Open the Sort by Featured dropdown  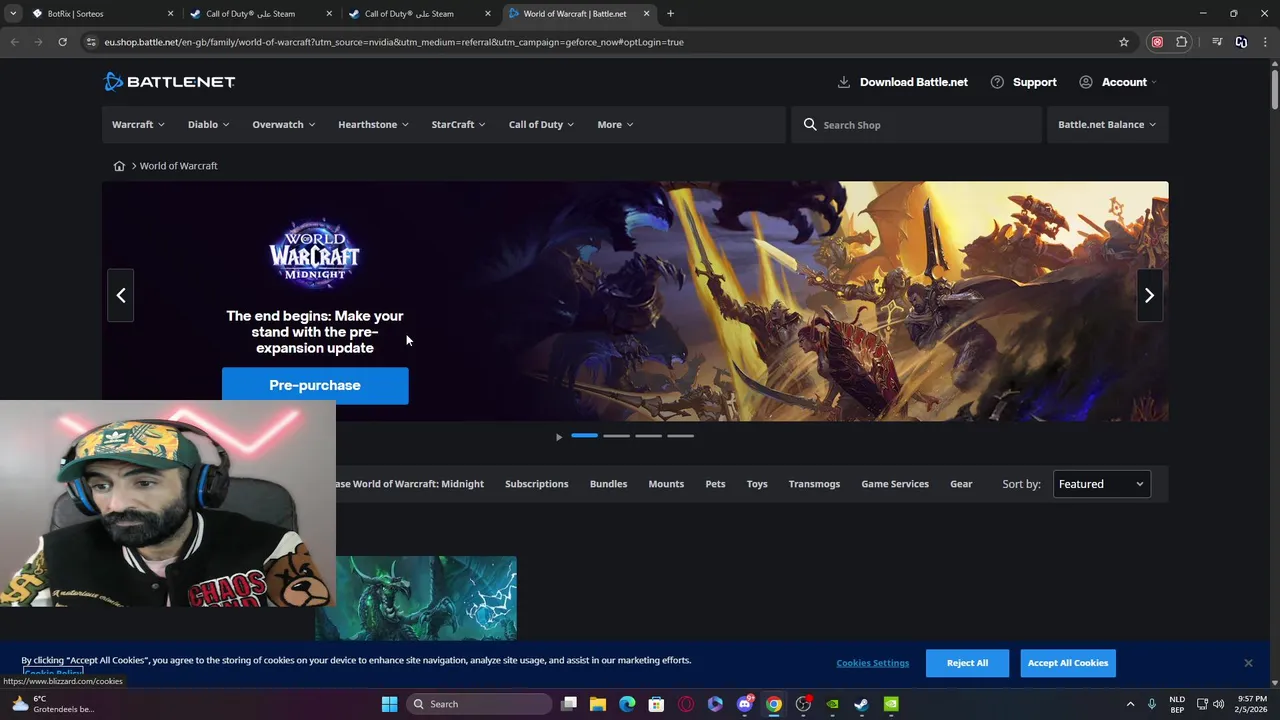coord(1102,484)
